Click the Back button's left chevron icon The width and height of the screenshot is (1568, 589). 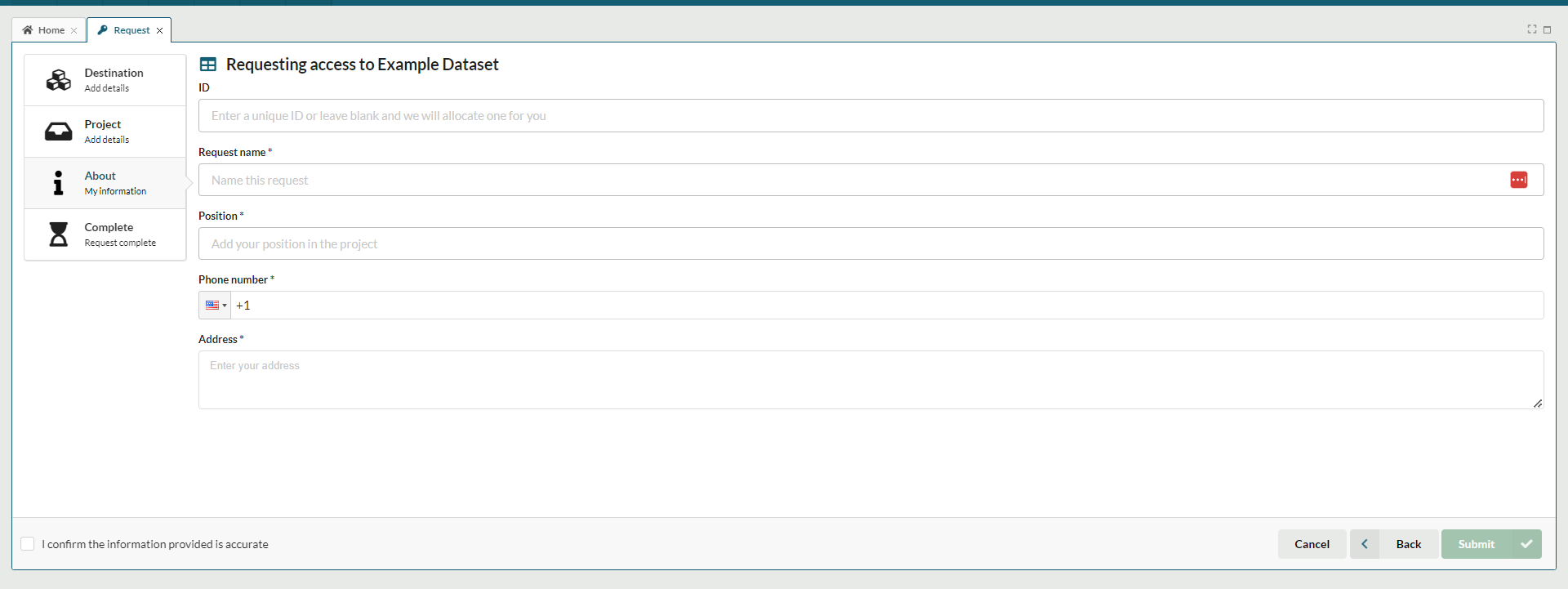click(x=1365, y=544)
